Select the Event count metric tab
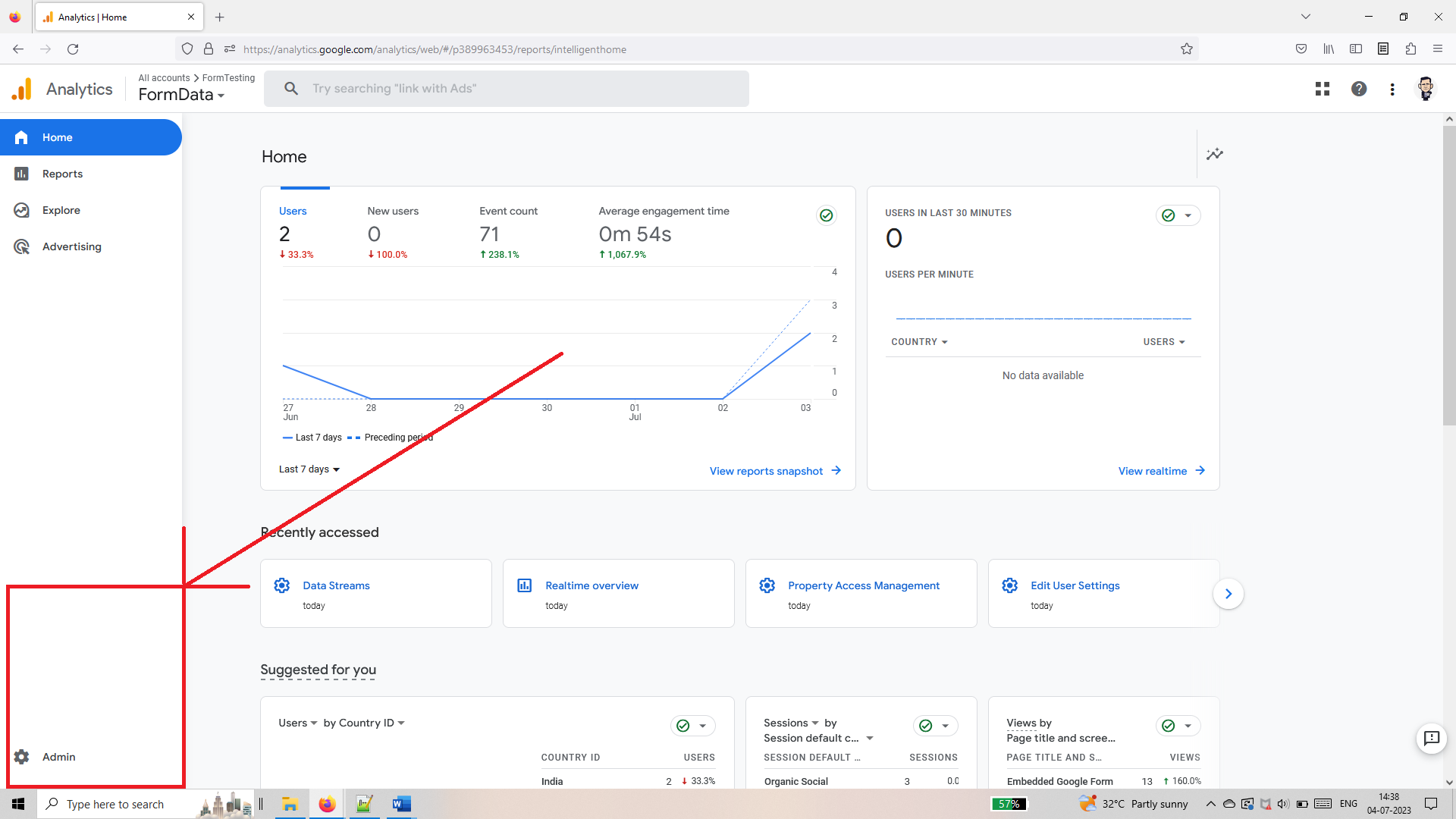1456x819 pixels. pyautogui.click(x=508, y=232)
